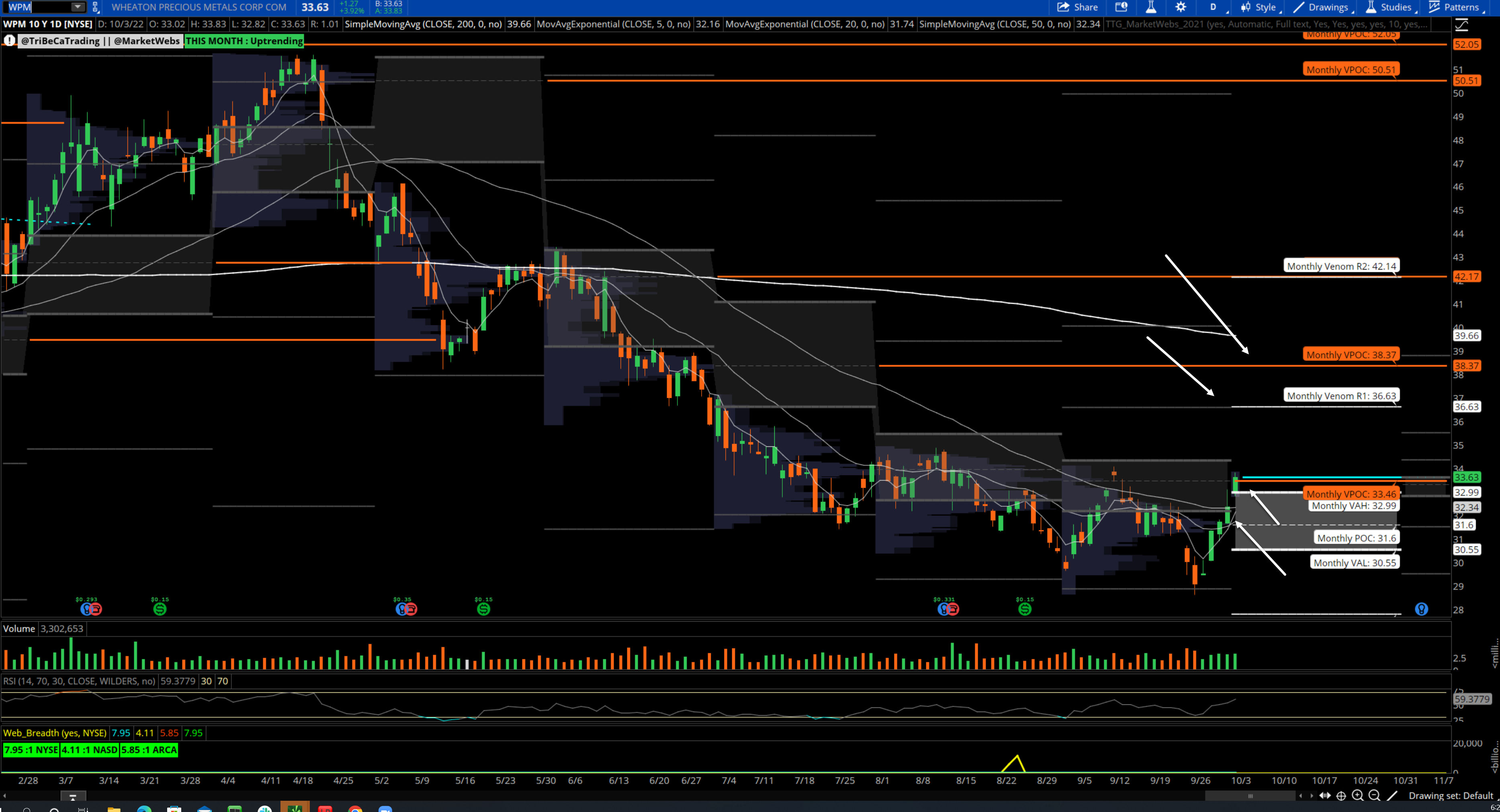The image size is (1500, 812).
Task: Click the flask Edit Studies icon
Action: pyautogui.click(x=1151, y=7)
